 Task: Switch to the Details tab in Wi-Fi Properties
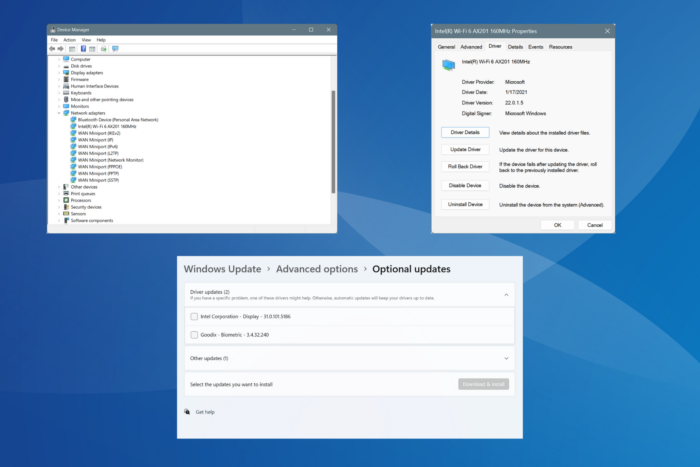coord(515,47)
